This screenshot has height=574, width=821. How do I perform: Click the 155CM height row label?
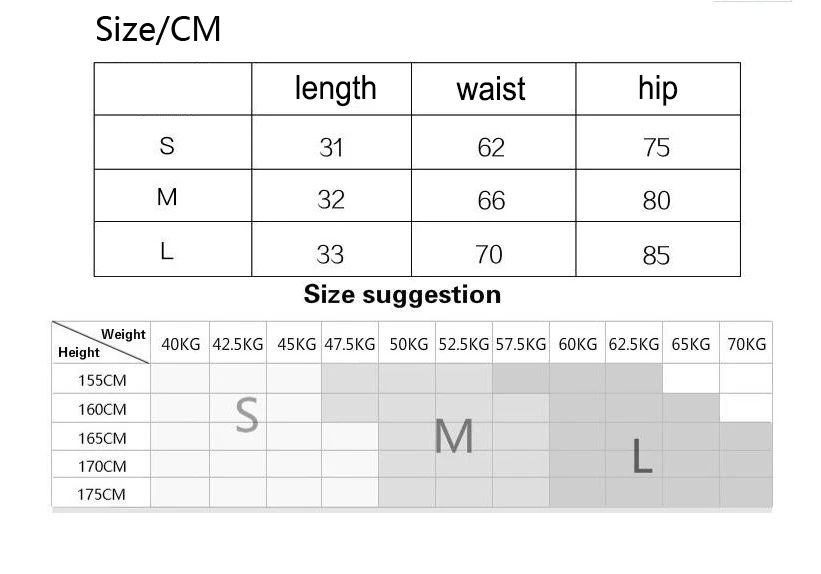[x=102, y=381]
